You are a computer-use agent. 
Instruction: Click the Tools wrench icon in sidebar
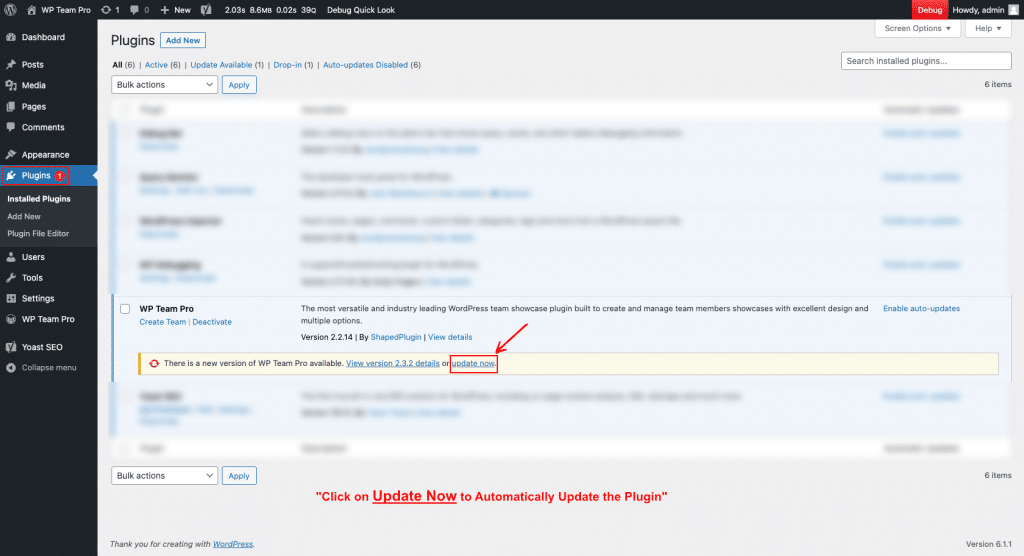point(10,278)
